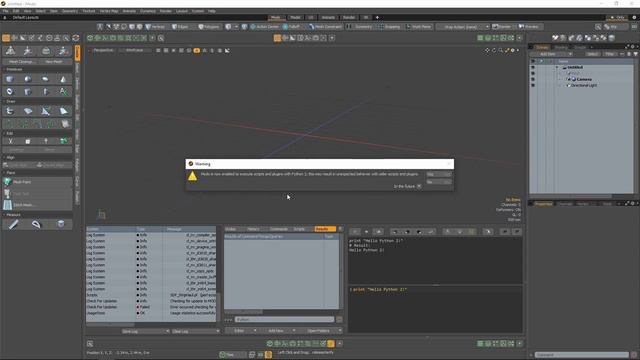Open the Editor dropdown button
The image size is (640, 360).
point(241,331)
